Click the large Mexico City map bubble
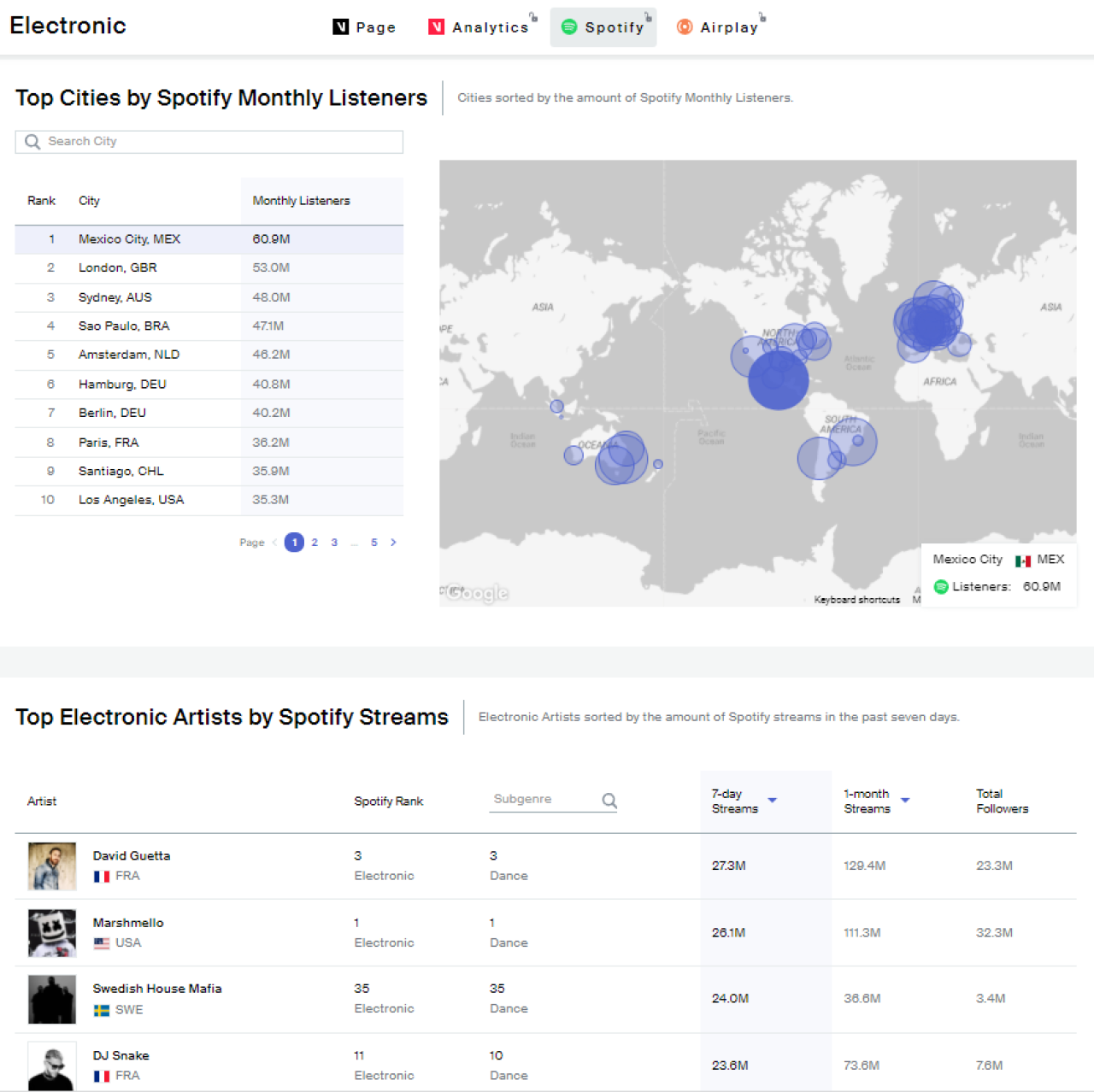Image resolution: width=1094 pixels, height=1092 pixels. (x=778, y=380)
